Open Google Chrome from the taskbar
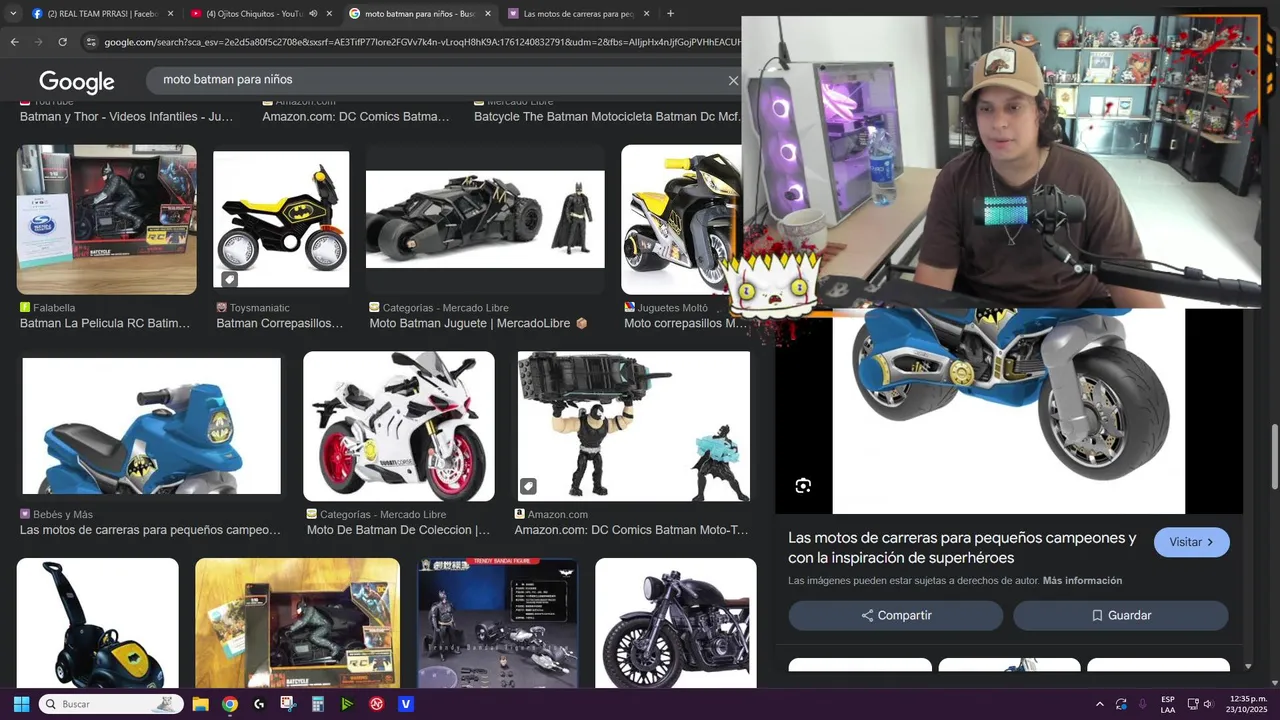 coord(230,704)
